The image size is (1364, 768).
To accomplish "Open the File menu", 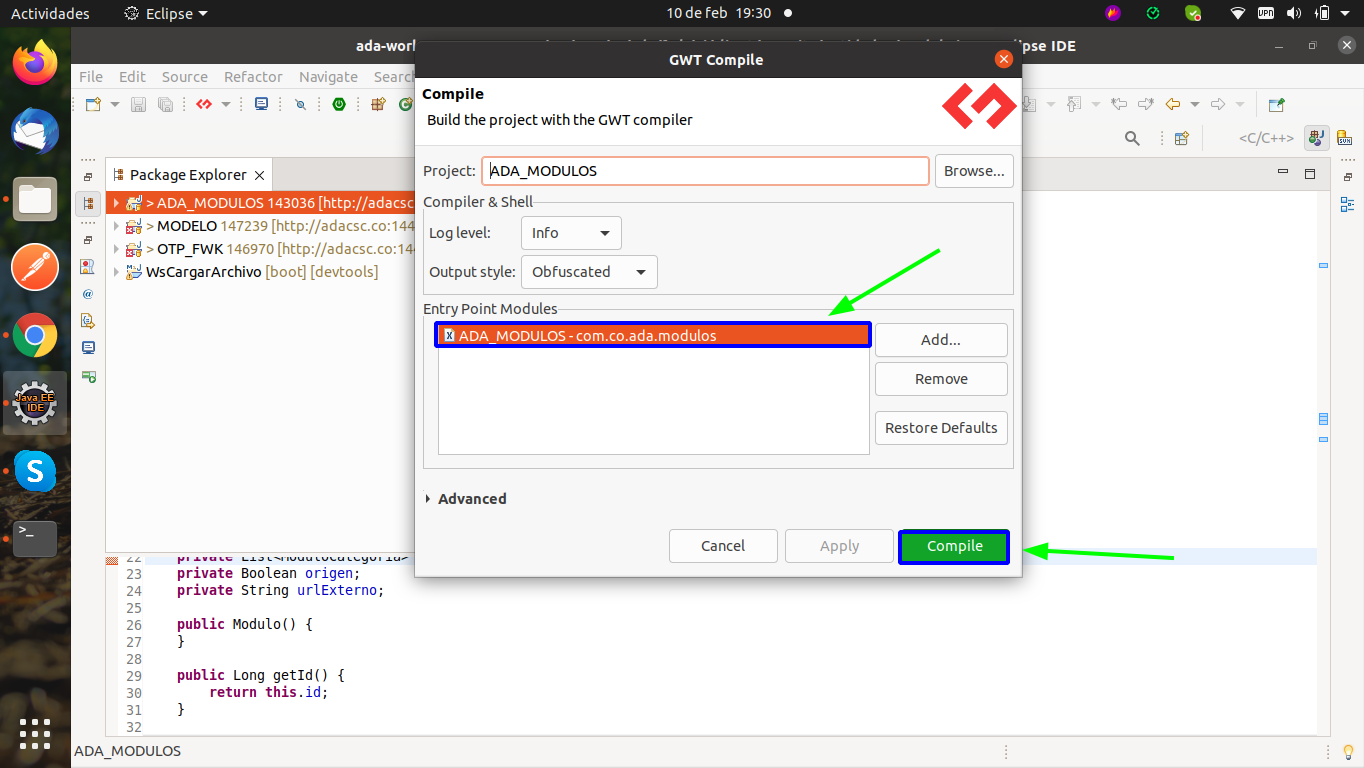I will click(91, 77).
